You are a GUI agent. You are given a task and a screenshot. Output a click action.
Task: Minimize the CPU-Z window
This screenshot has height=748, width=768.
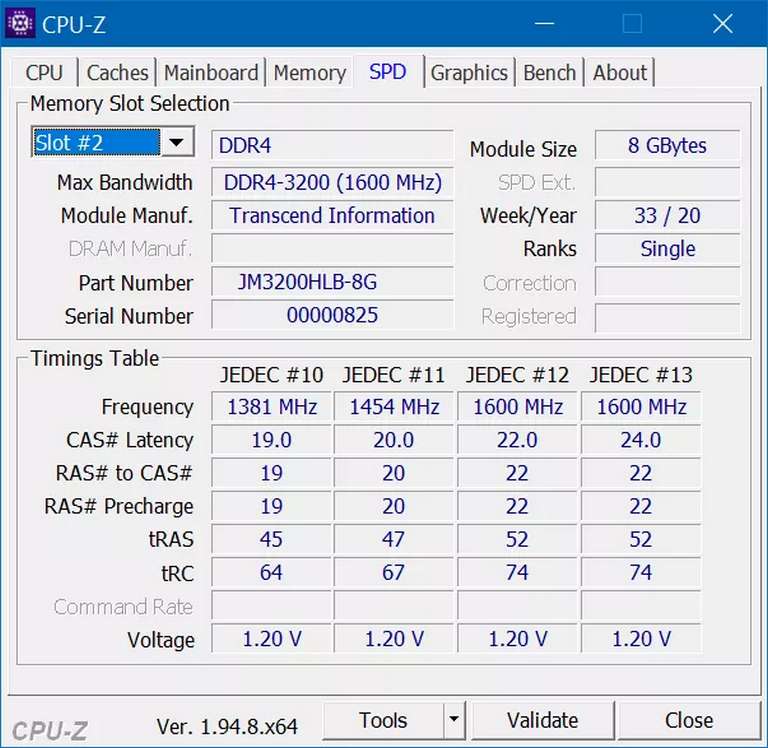(x=544, y=23)
